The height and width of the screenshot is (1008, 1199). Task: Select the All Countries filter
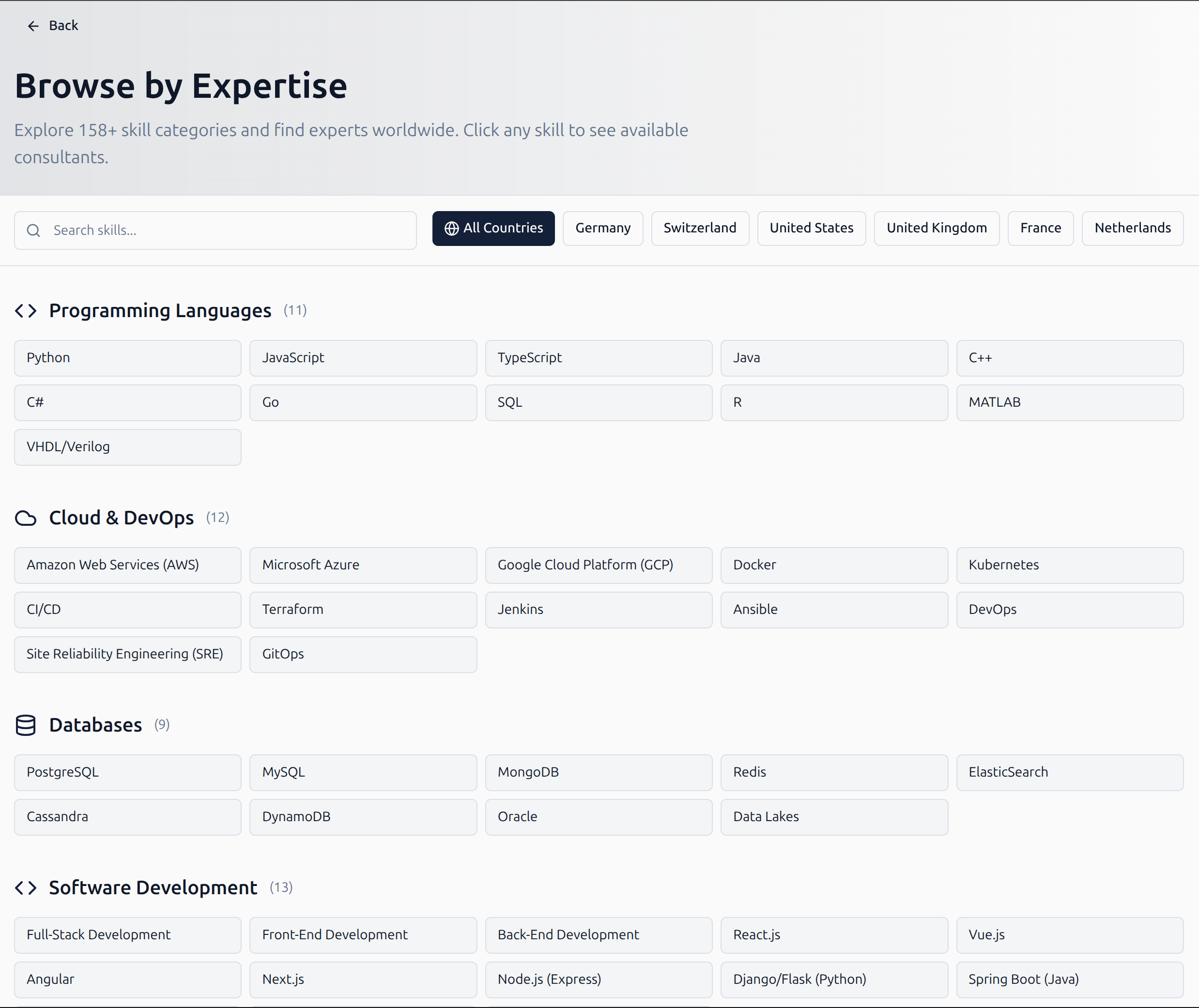(493, 228)
